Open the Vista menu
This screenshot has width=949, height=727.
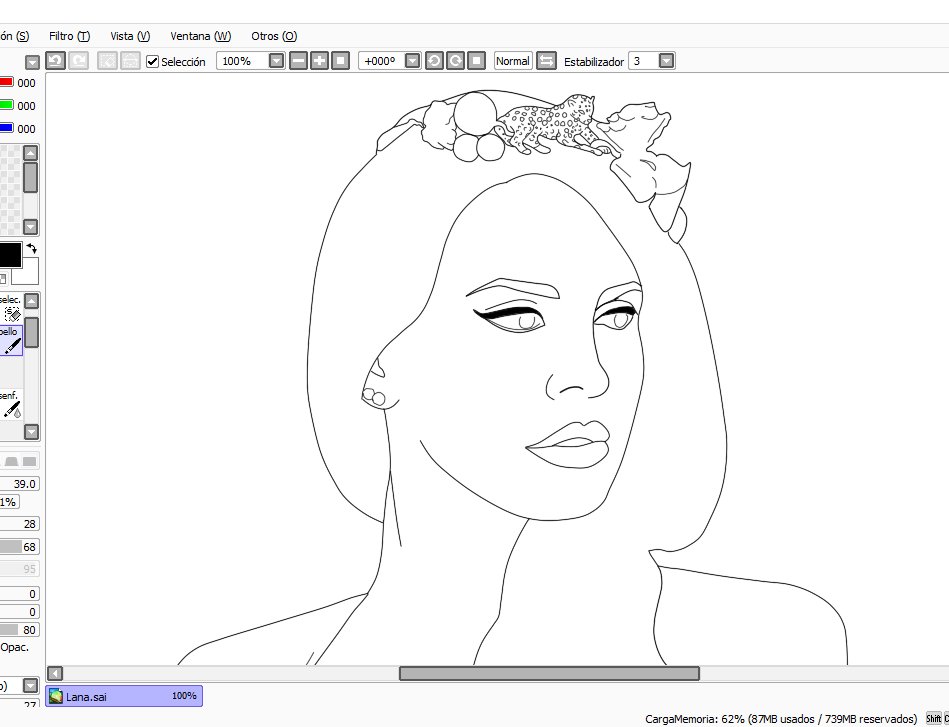point(130,36)
